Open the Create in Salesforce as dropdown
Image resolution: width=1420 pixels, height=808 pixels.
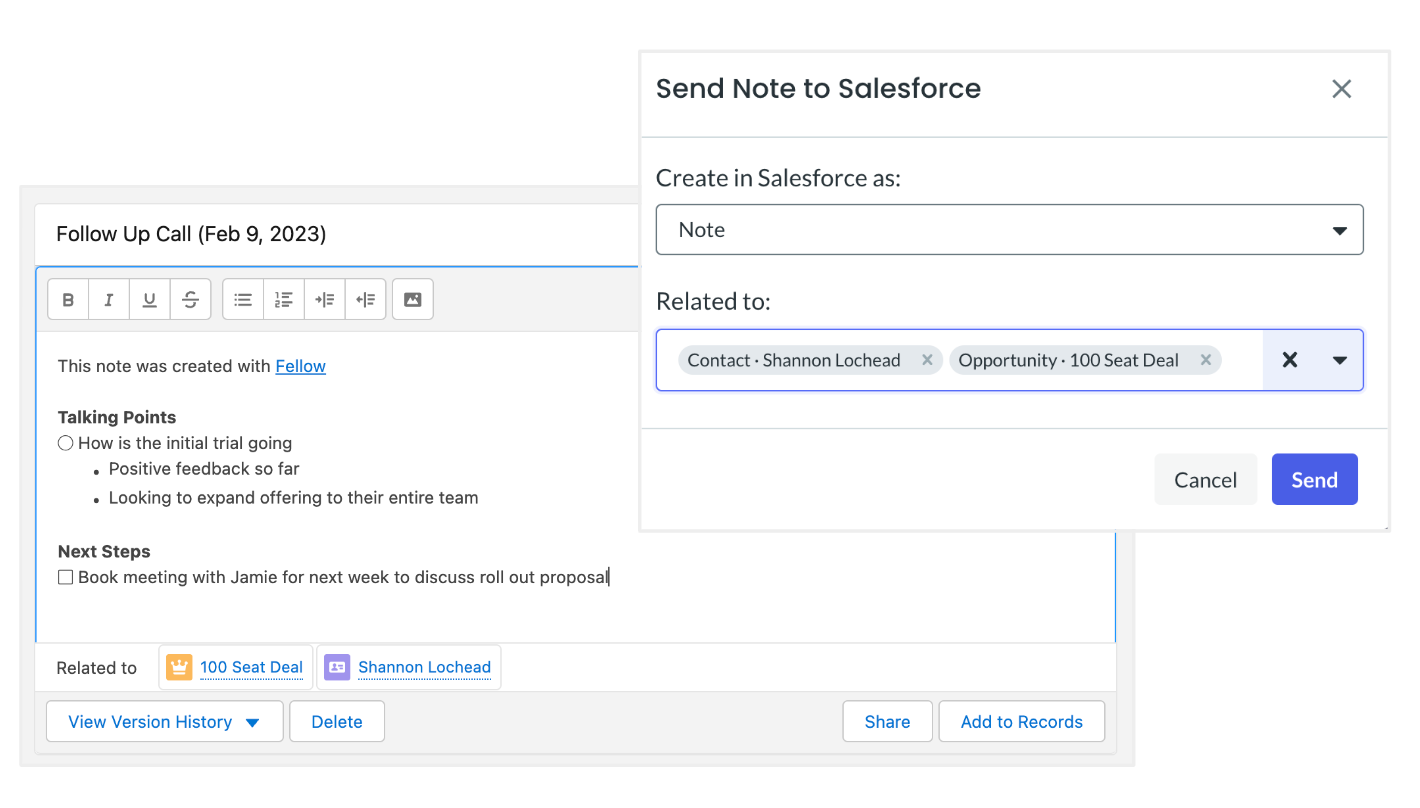[1009, 230]
